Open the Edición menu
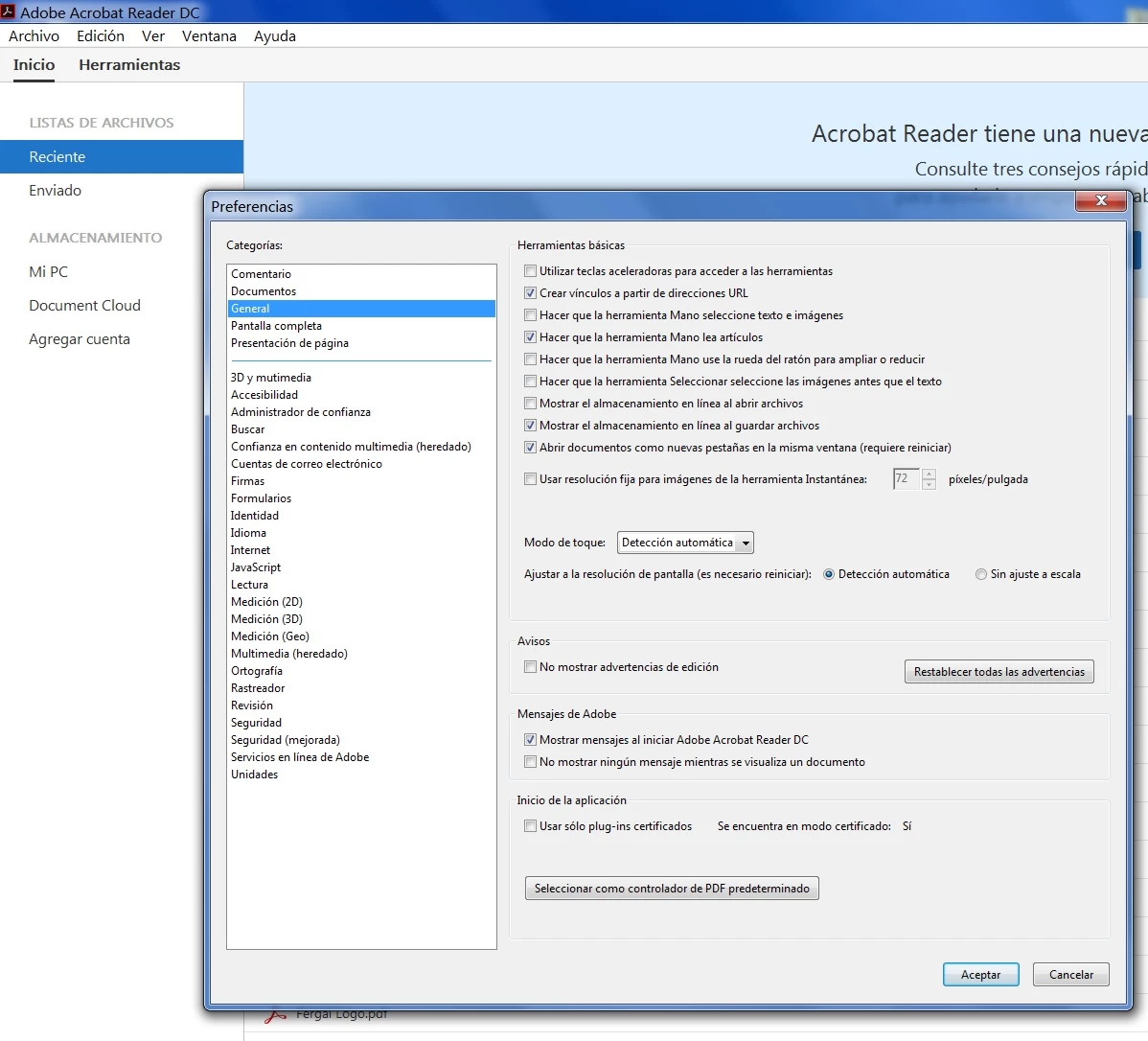This screenshot has width=1148, height=1041. pyautogui.click(x=101, y=35)
